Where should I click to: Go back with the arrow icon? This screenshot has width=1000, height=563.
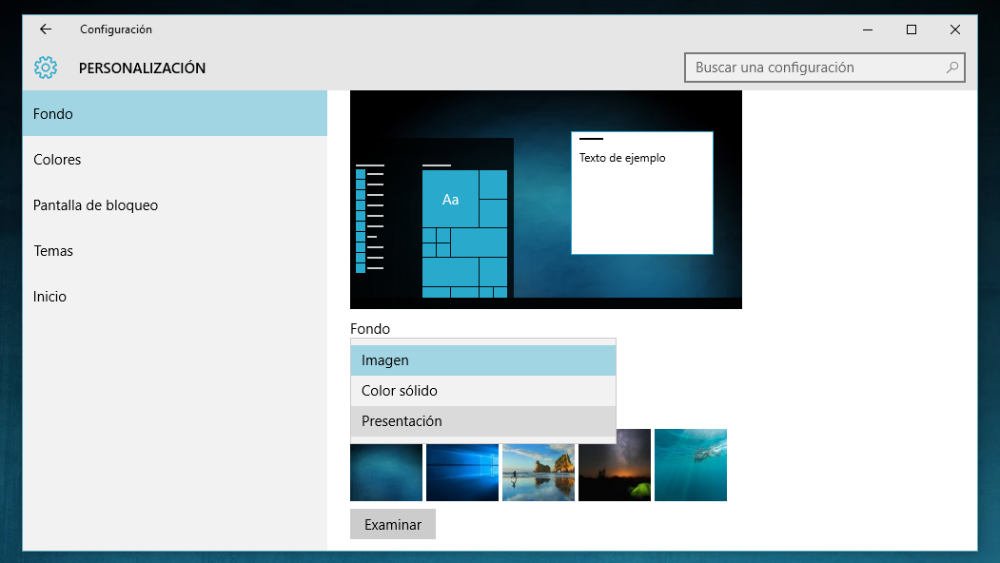[45, 29]
